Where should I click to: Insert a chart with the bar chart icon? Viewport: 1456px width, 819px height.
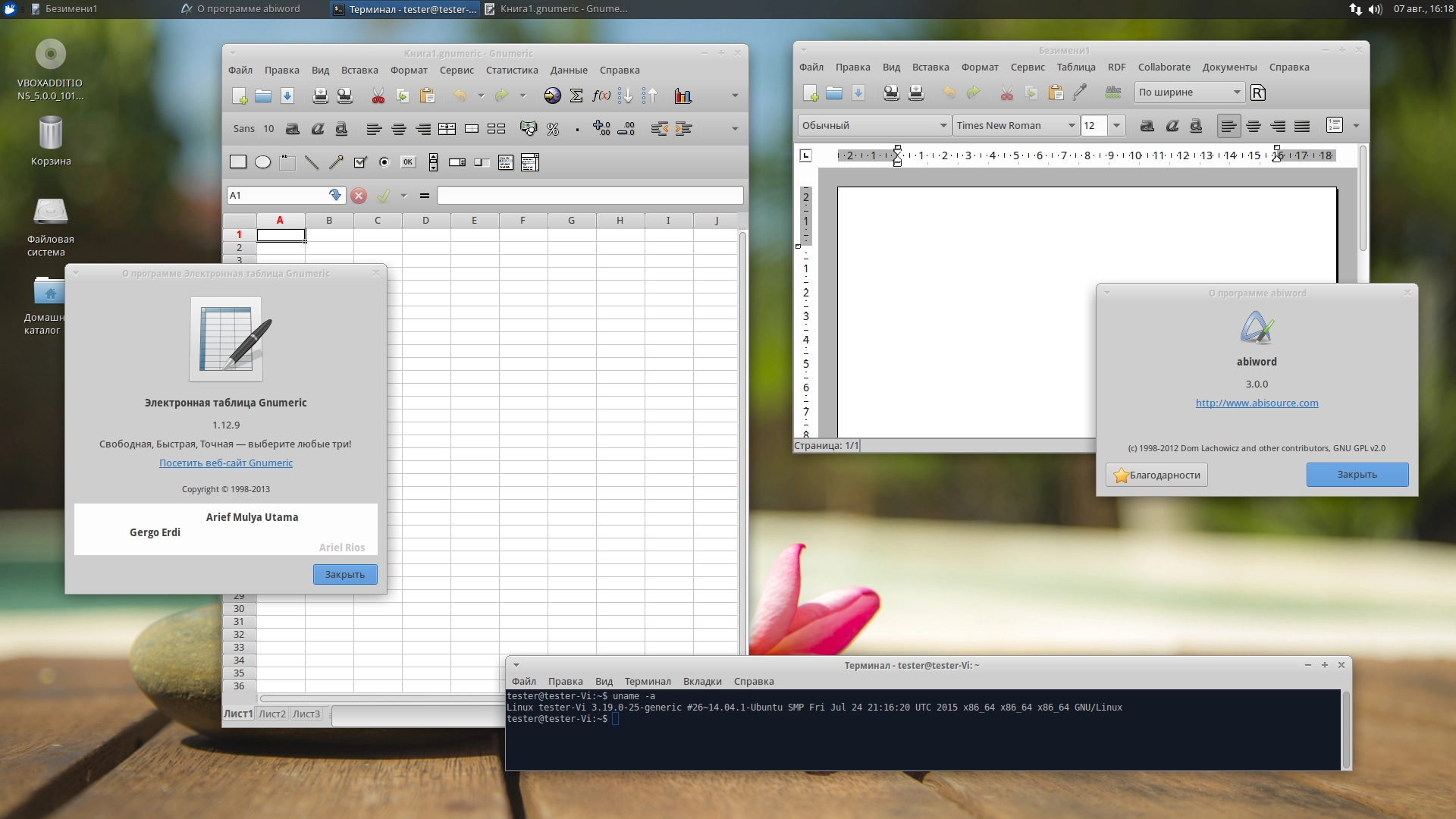coord(682,96)
